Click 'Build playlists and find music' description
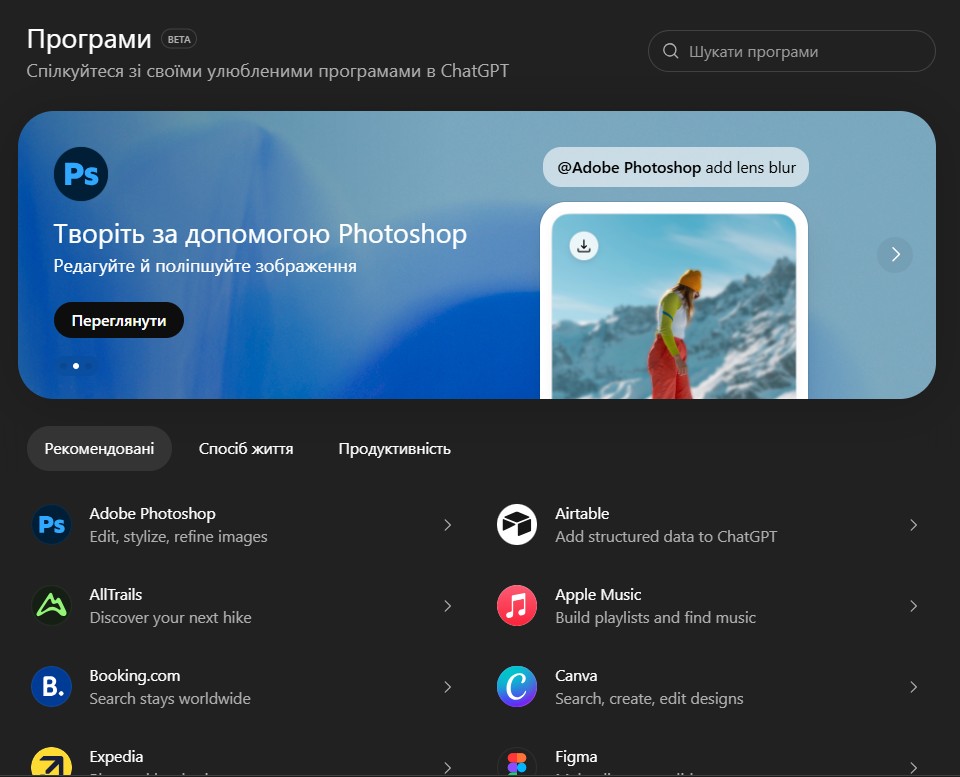The width and height of the screenshot is (960, 777). pyautogui.click(x=656, y=617)
